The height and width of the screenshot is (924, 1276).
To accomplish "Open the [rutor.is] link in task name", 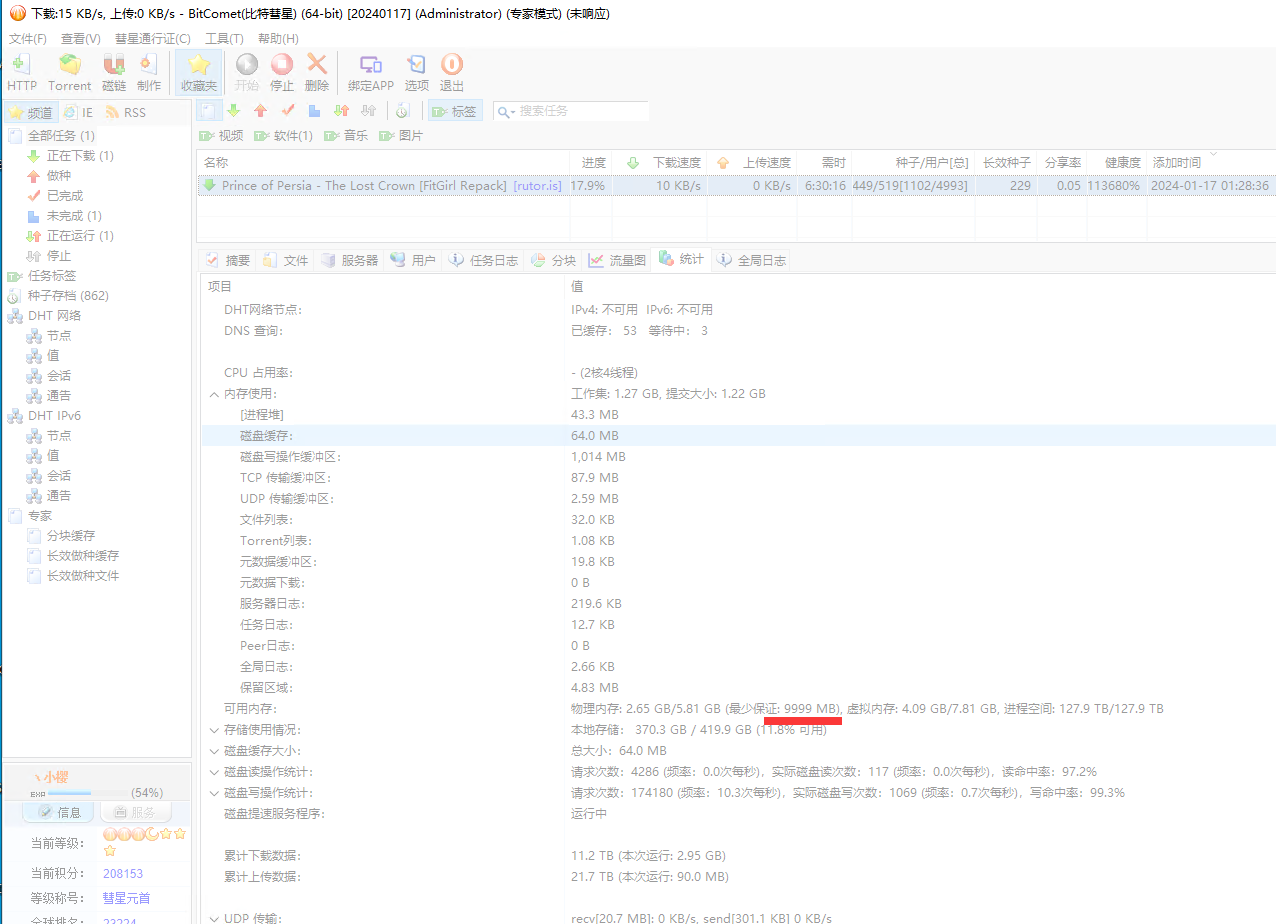I will click(537, 186).
